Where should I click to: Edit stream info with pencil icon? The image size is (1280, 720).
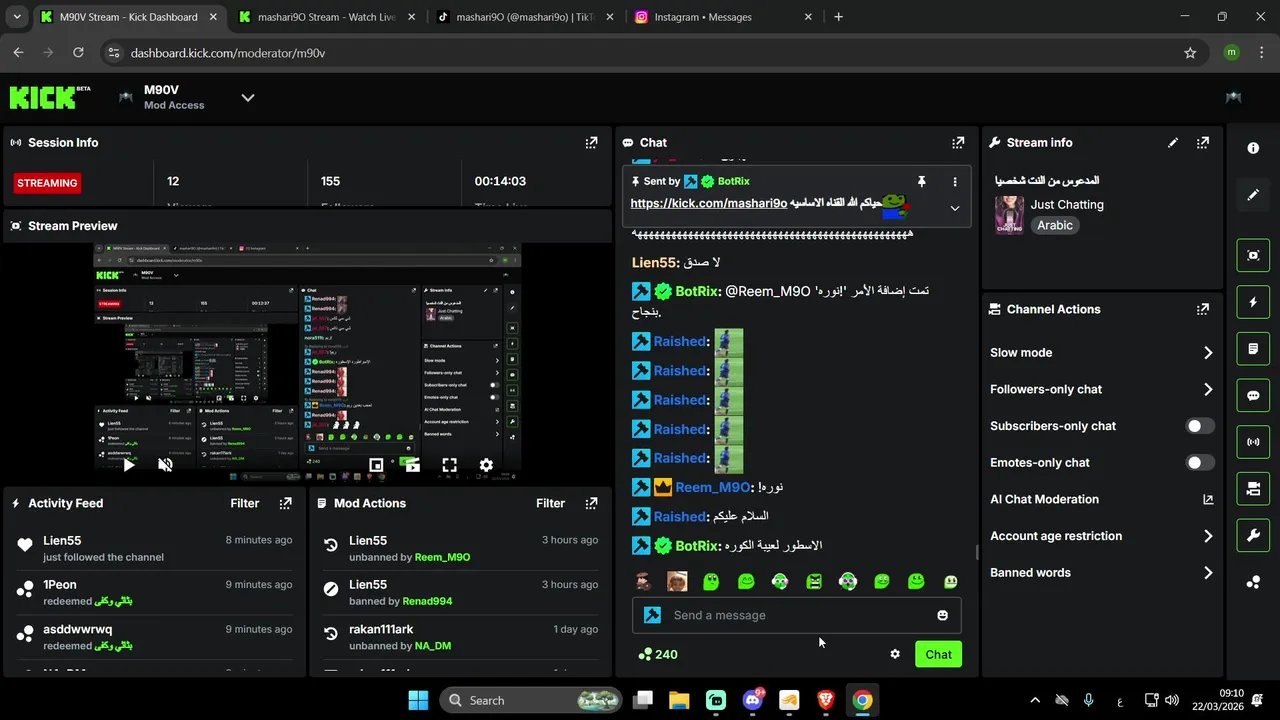(x=1173, y=143)
